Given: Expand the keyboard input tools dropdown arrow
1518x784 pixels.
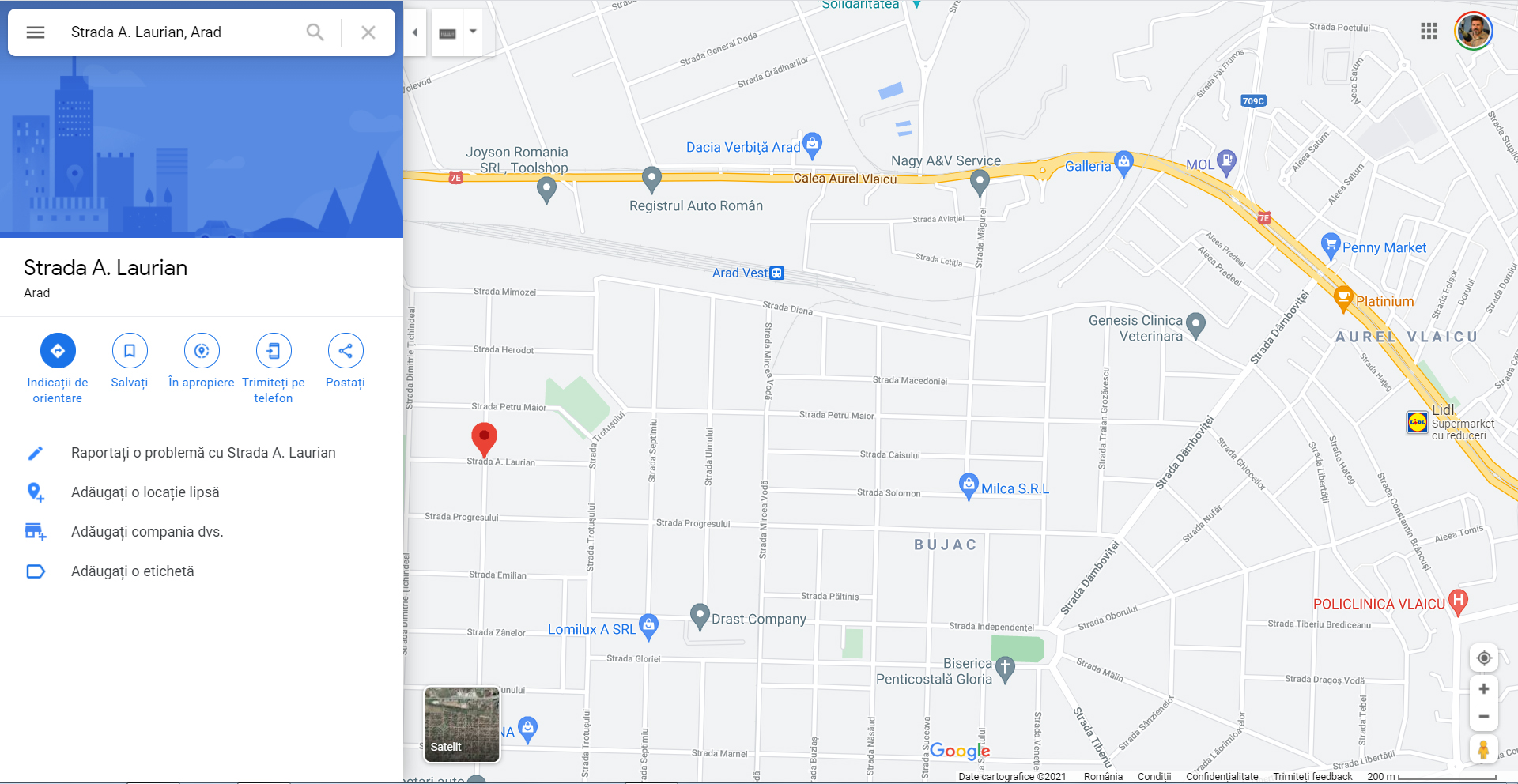Looking at the screenshot, I should pyautogui.click(x=473, y=32).
